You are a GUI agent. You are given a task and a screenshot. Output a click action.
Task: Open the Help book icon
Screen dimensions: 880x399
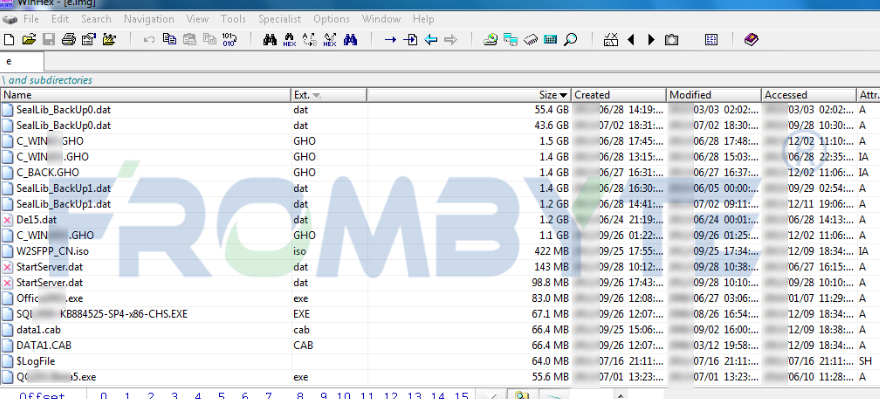click(x=751, y=40)
